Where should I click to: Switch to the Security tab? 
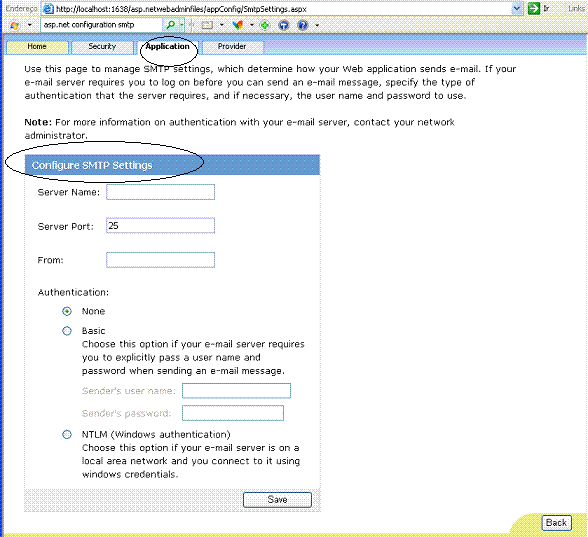click(102, 47)
